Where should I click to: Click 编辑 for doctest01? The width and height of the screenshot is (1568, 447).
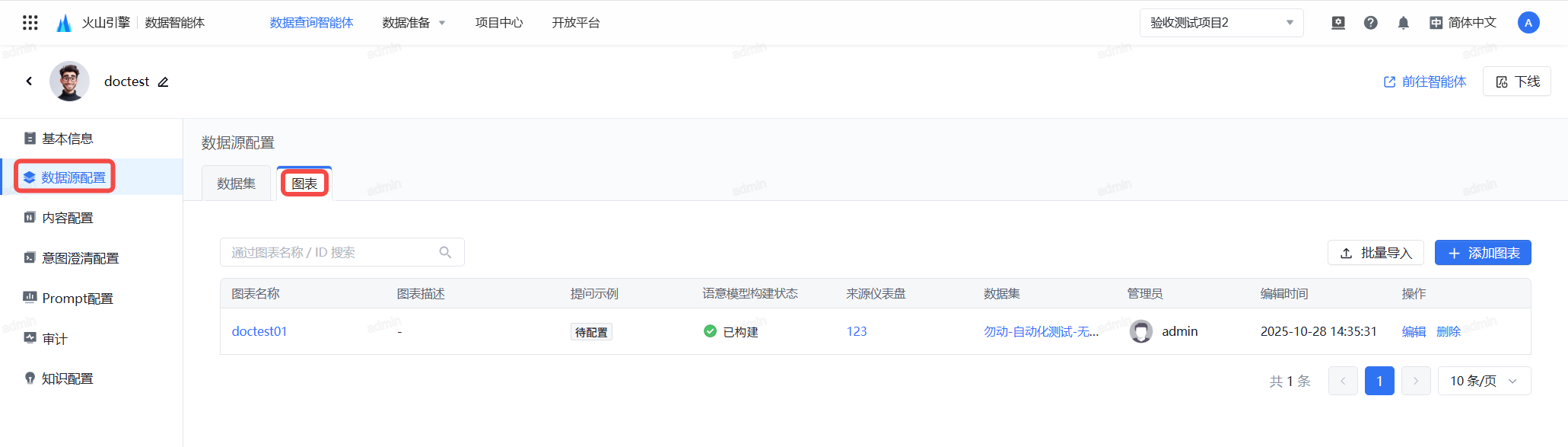point(1414,331)
